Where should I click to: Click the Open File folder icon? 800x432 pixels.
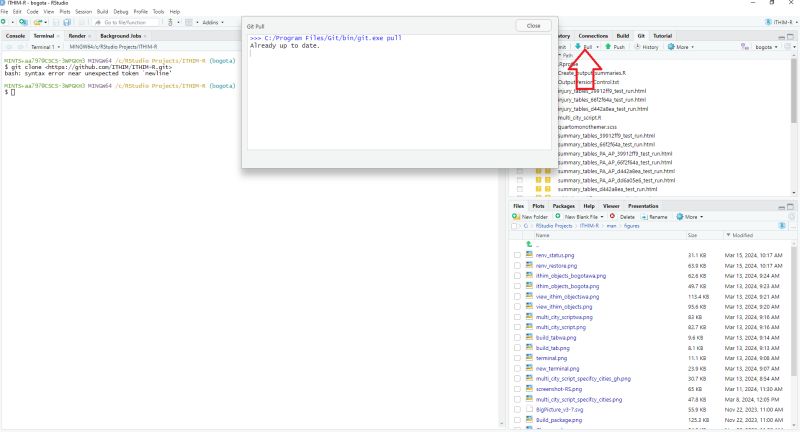tap(38, 22)
